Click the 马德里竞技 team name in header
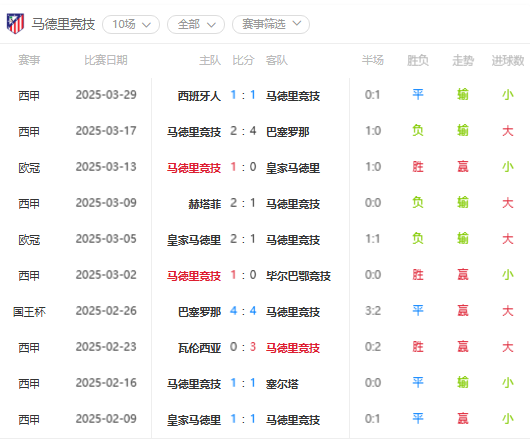 [x=63, y=24]
